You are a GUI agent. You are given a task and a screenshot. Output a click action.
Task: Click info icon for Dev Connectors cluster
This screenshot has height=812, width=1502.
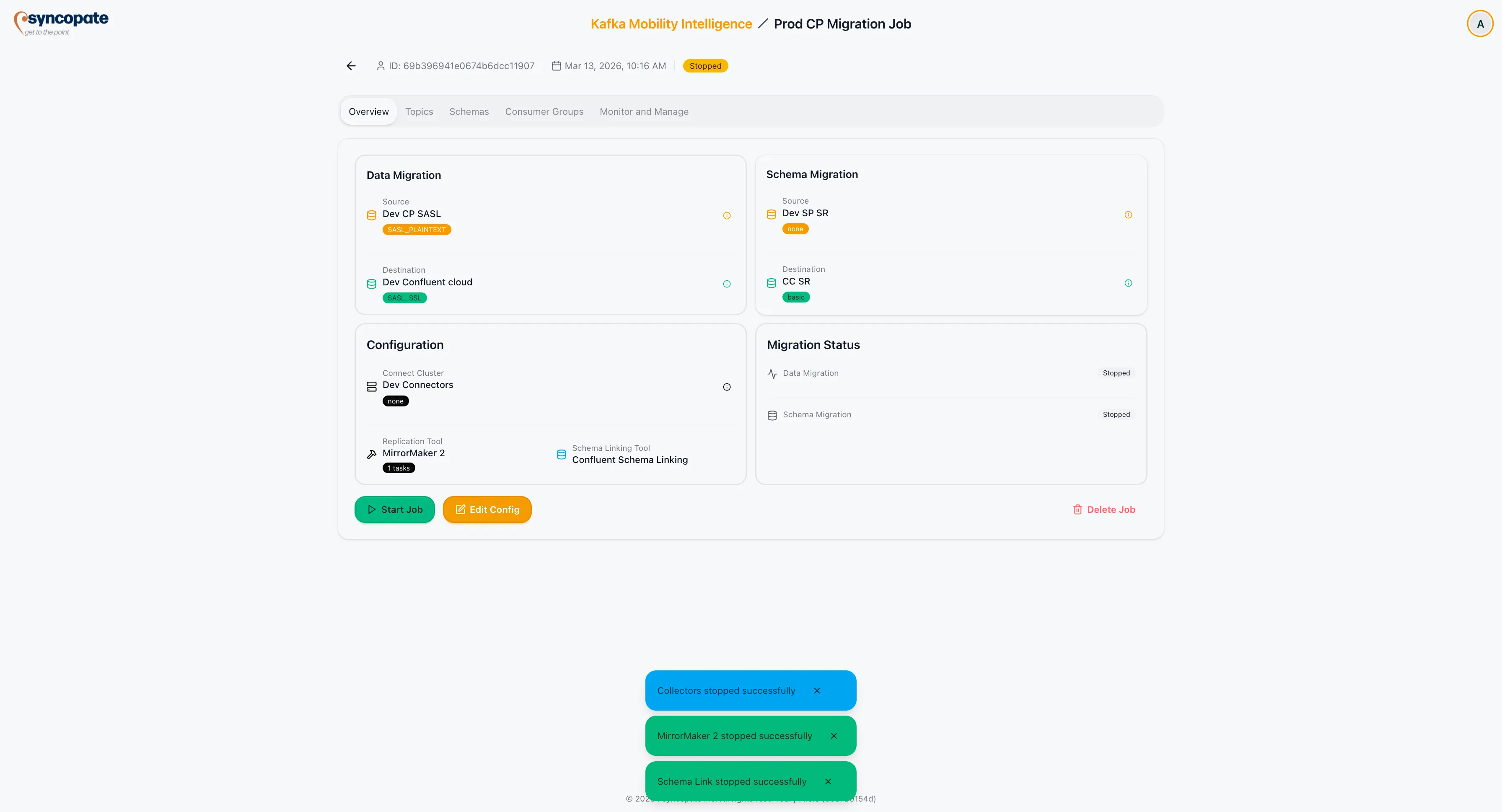pos(727,387)
